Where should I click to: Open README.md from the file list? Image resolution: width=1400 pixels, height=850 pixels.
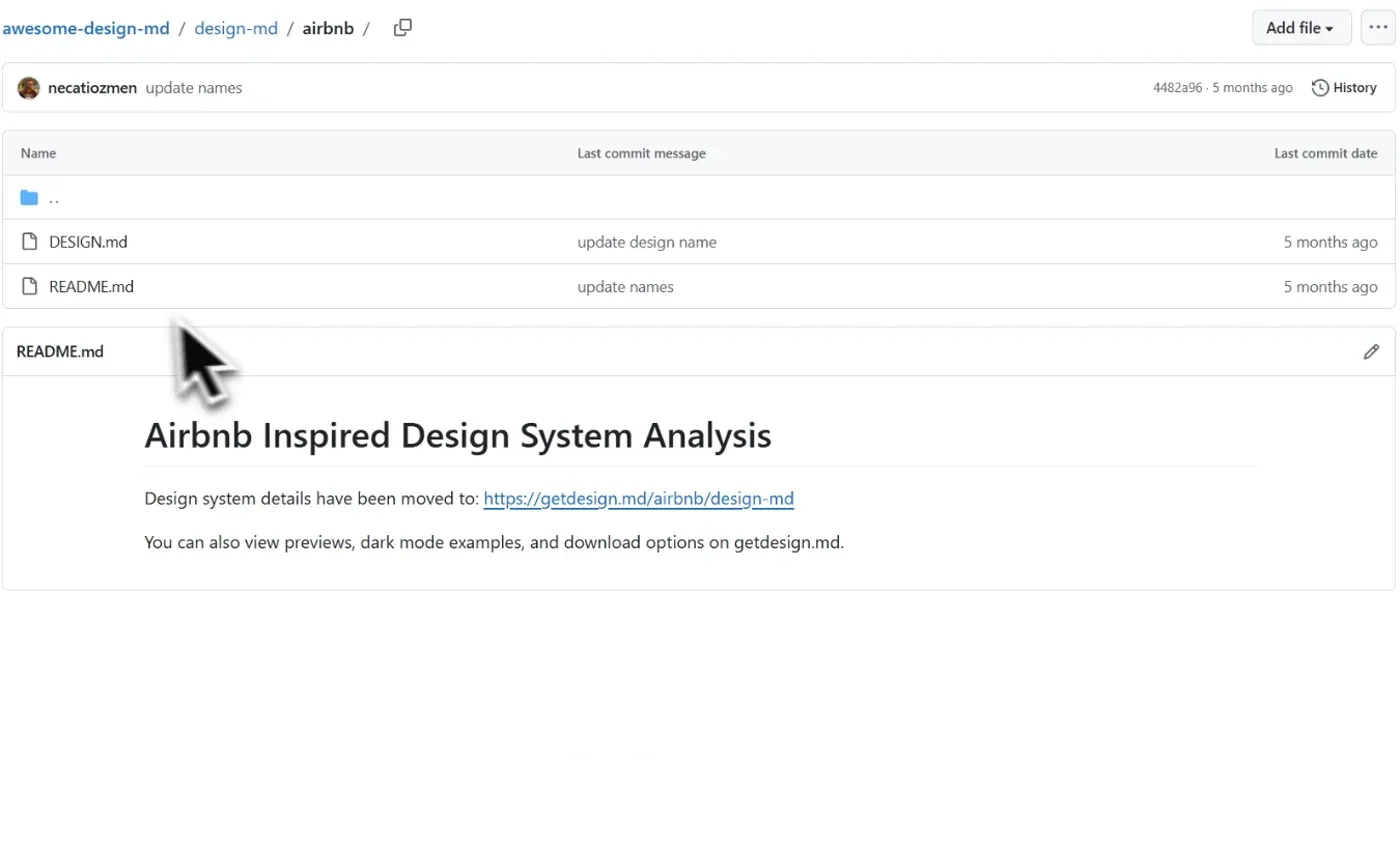click(91, 287)
